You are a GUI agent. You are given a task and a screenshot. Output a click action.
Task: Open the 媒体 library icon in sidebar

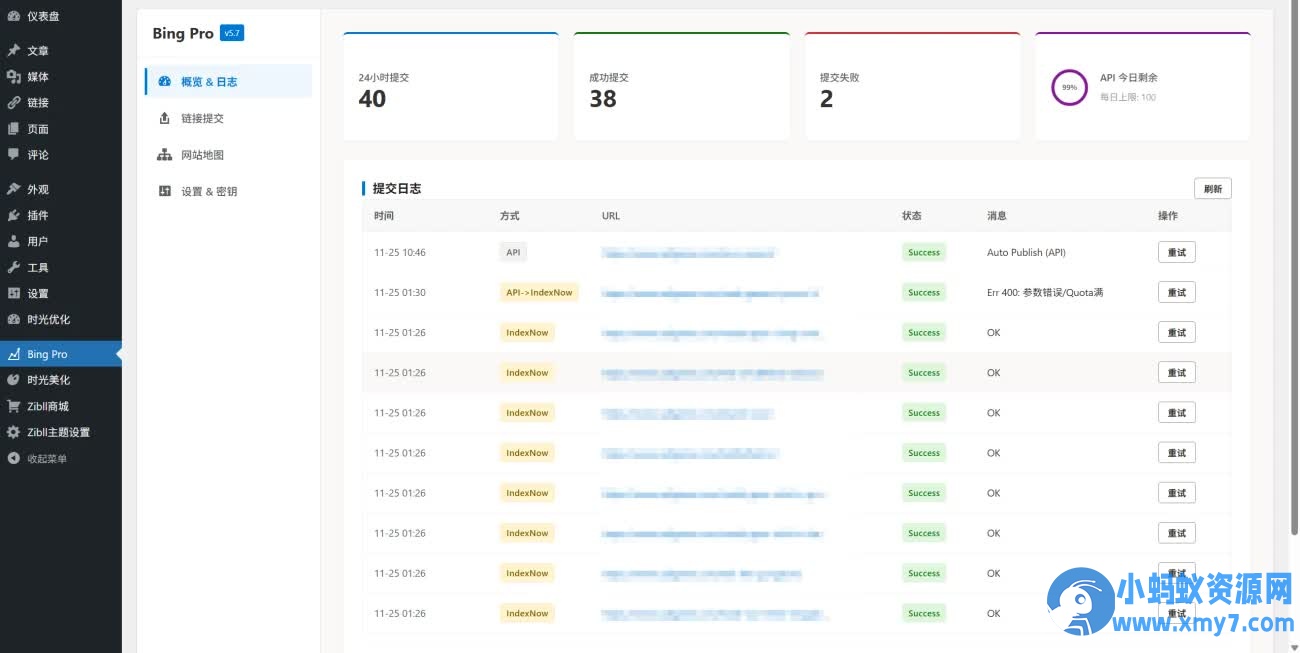16,76
